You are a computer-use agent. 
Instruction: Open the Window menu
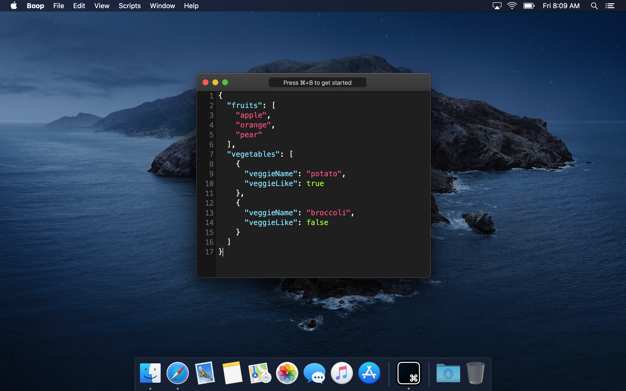(x=162, y=6)
